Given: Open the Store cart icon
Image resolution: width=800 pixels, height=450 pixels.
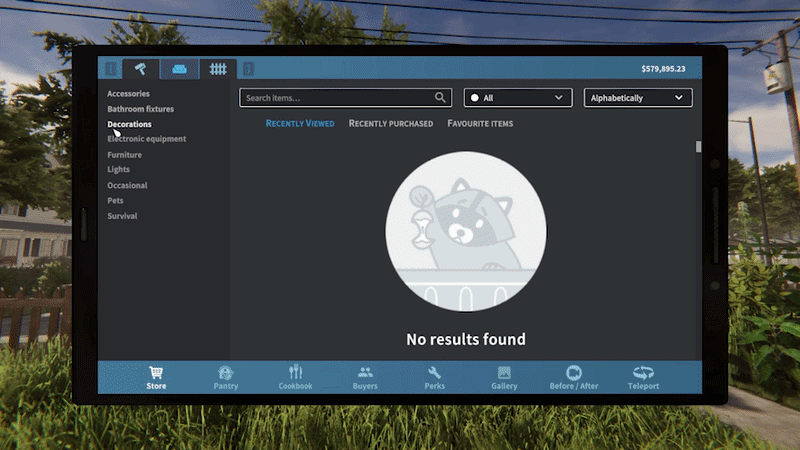Looking at the screenshot, I should tap(156, 372).
